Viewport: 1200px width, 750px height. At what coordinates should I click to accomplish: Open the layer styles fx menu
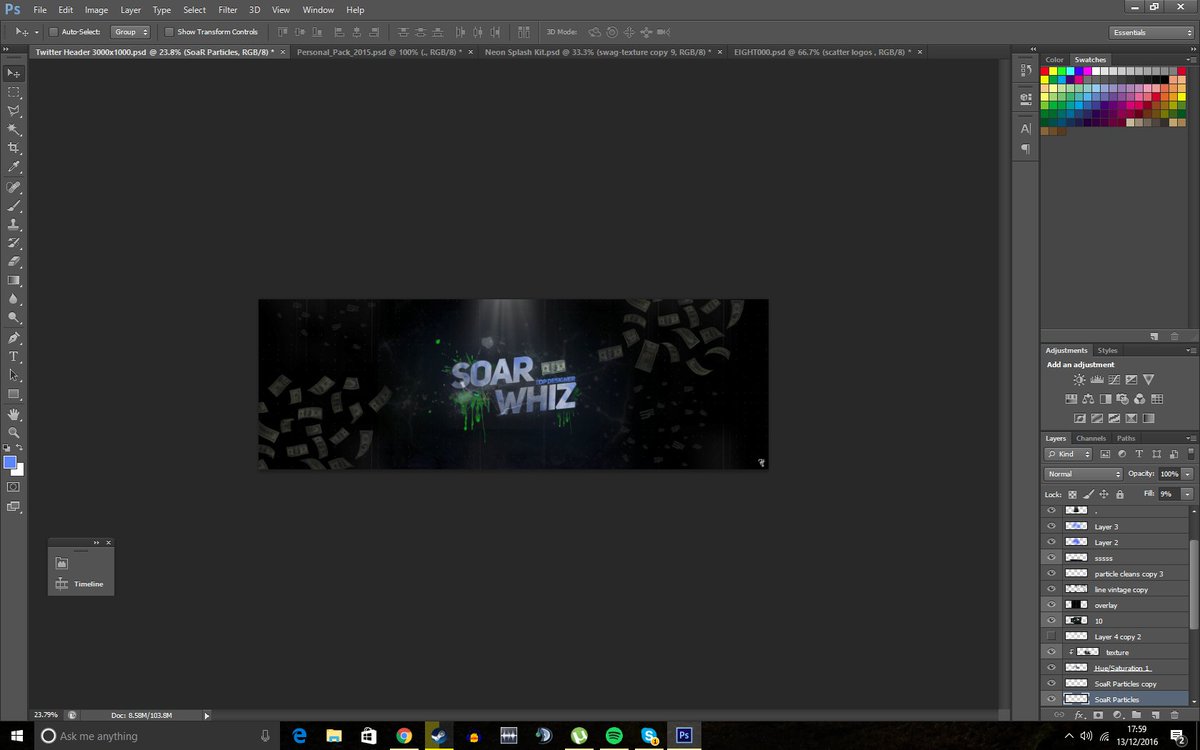[x=1078, y=714]
